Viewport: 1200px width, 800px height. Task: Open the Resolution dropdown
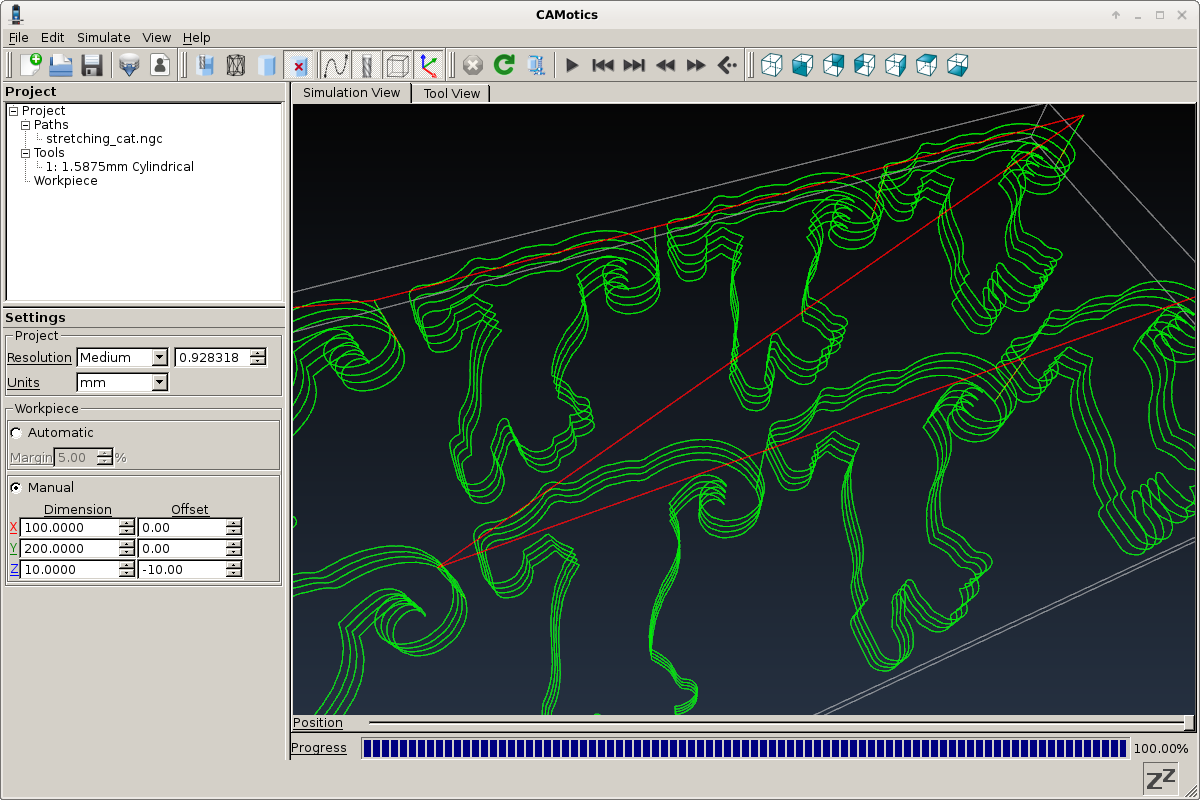pos(160,357)
